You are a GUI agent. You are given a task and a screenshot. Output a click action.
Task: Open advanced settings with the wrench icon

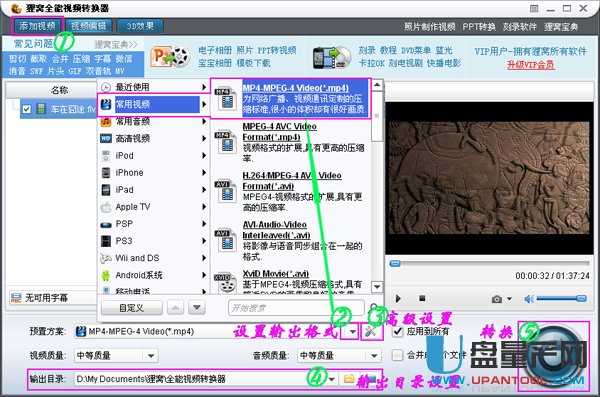coord(371,332)
